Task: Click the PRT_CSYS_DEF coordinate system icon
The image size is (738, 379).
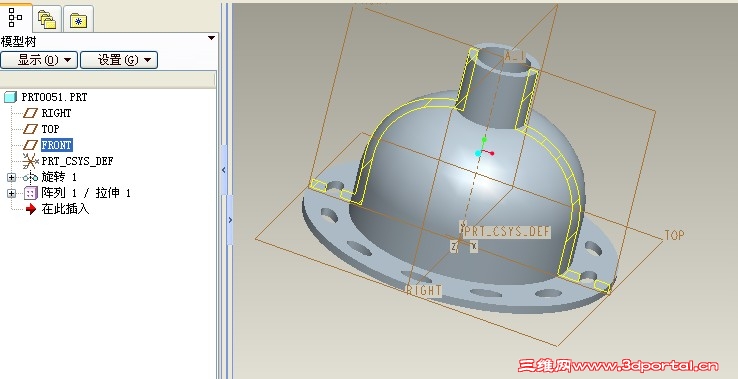Action: [31, 161]
